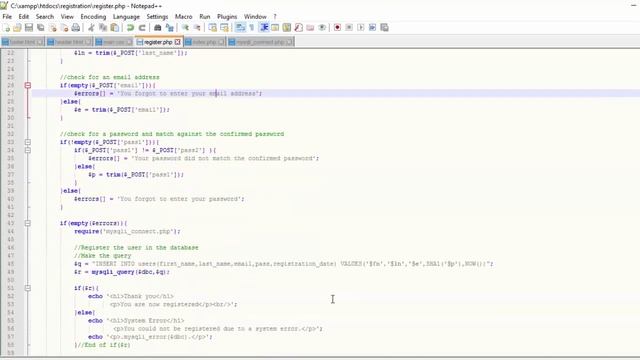This screenshot has width=640, height=360.
Task: Switch to the footer.html tab
Action: [22, 42]
